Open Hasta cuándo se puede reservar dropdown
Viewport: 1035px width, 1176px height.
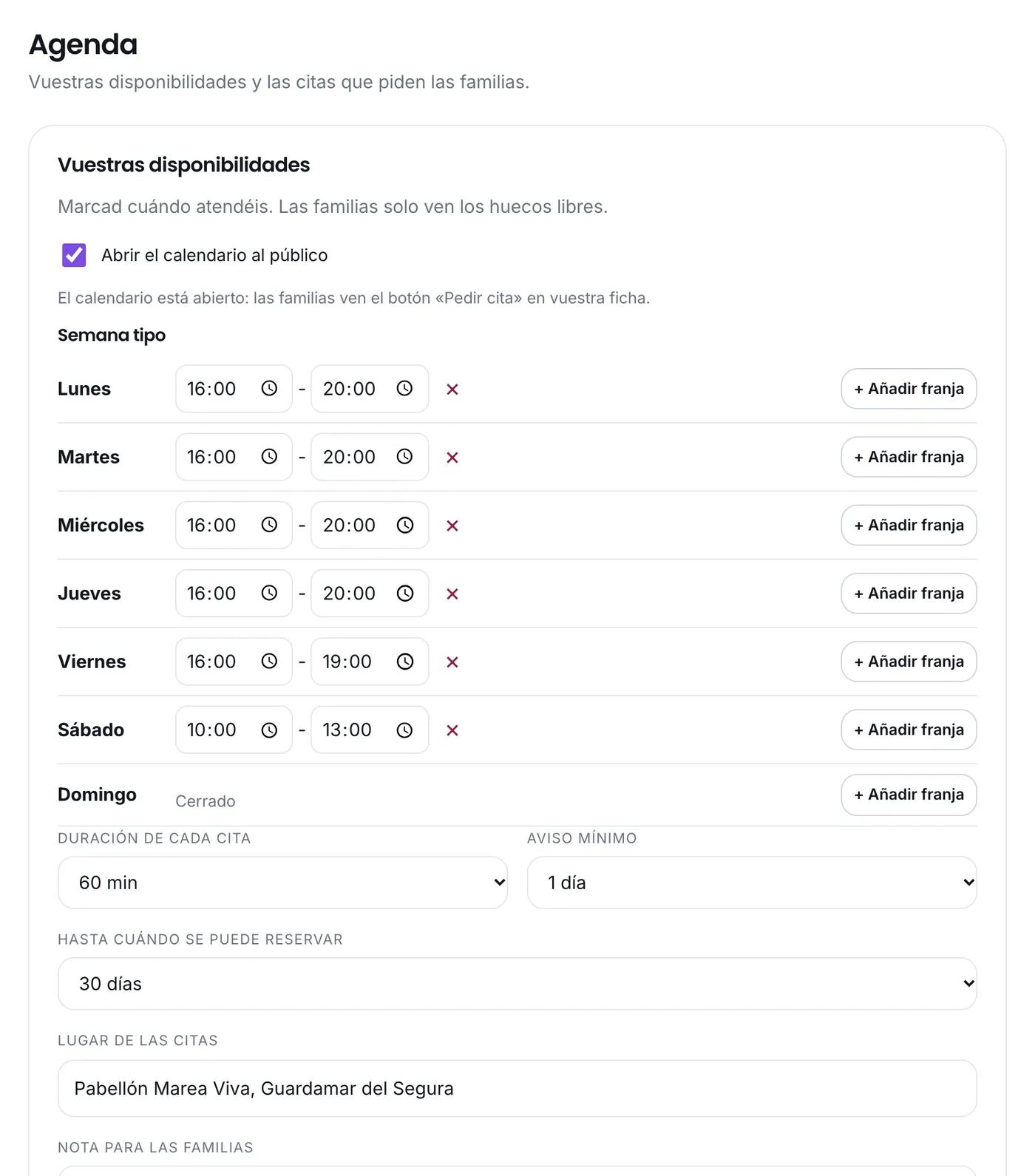[x=517, y=984]
